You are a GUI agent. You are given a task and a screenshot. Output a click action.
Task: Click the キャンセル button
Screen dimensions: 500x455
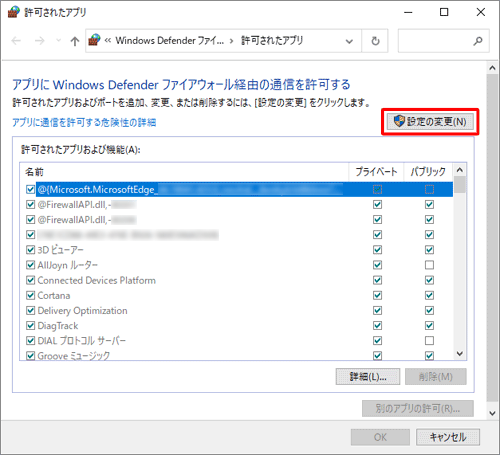pos(448,437)
